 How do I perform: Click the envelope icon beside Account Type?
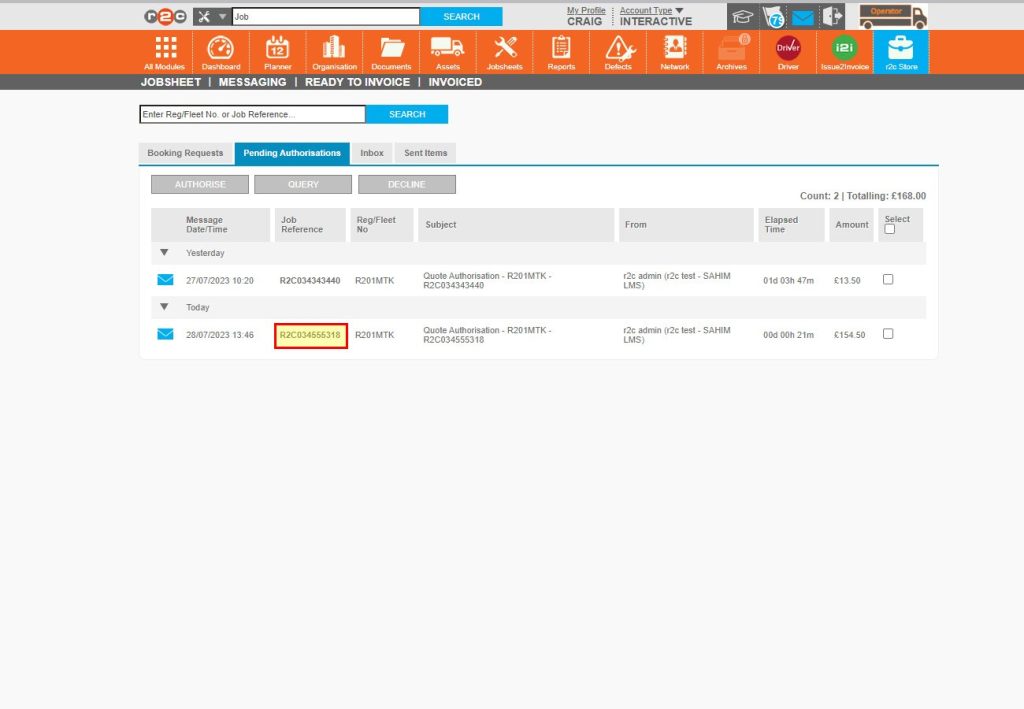click(x=802, y=15)
